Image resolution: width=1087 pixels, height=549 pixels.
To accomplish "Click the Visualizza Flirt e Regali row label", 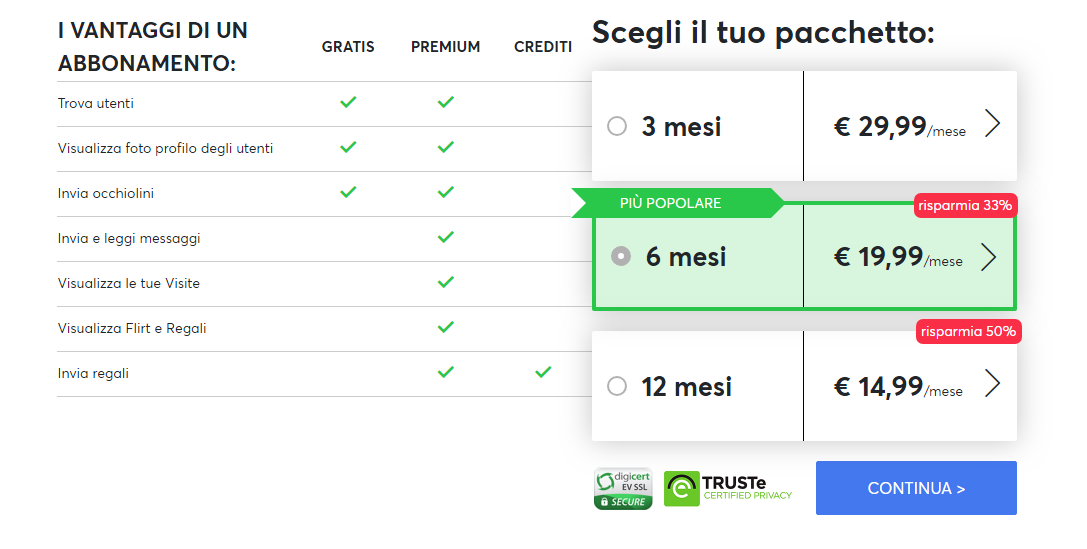I will [132, 329].
